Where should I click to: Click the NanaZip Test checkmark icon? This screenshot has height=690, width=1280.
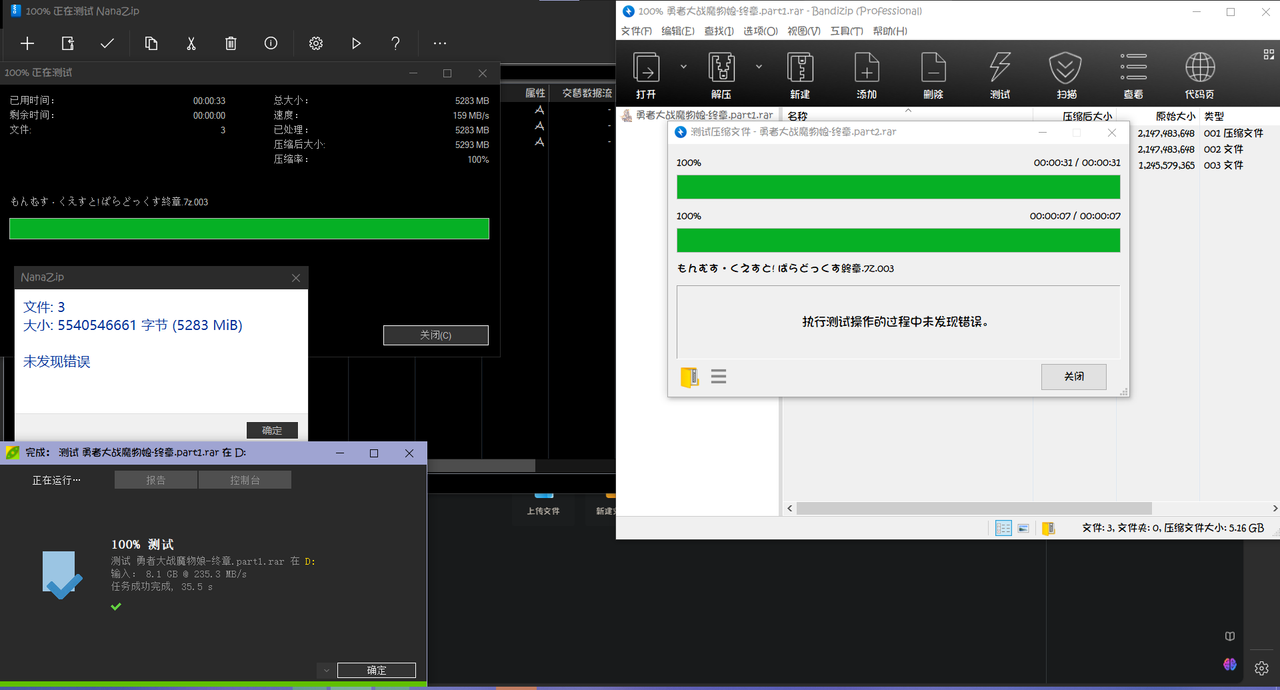pyautogui.click(x=107, y=44)
